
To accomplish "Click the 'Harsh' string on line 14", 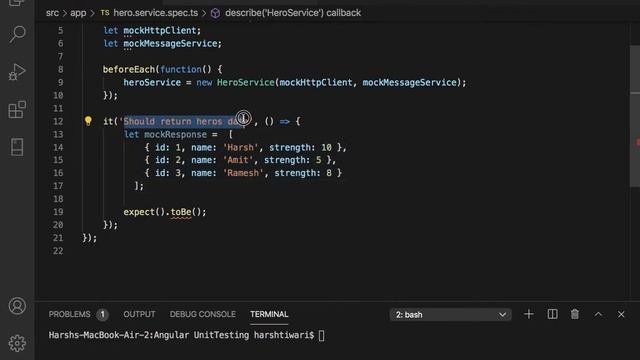I will tap(240, 147).
